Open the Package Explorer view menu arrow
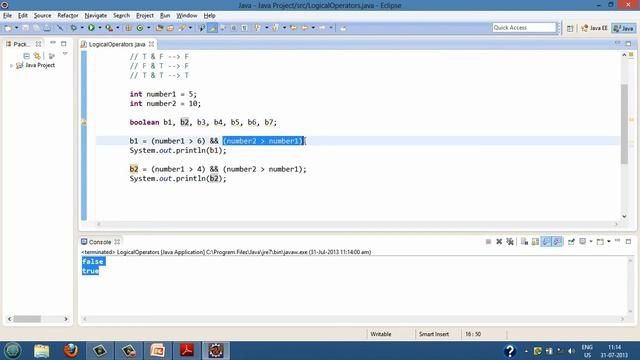This screenshot has height=360, width=640. (65, 54)
